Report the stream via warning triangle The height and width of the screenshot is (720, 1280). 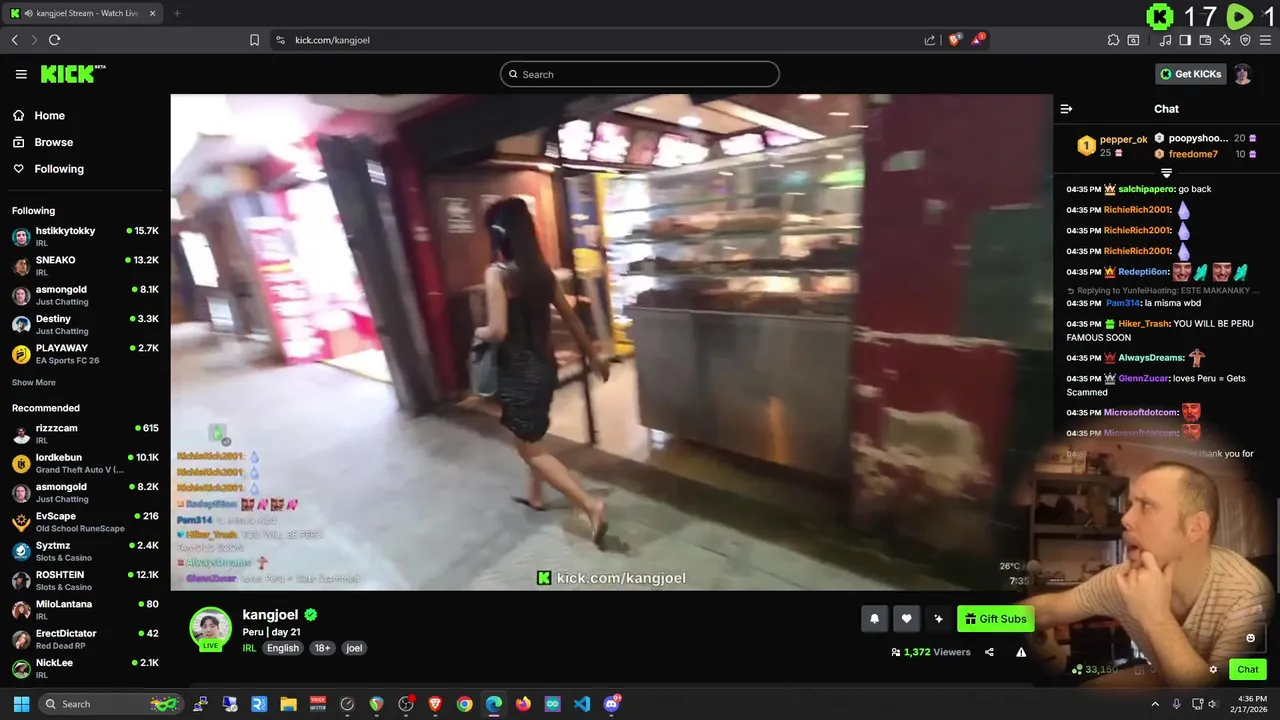coord(1021,652)
